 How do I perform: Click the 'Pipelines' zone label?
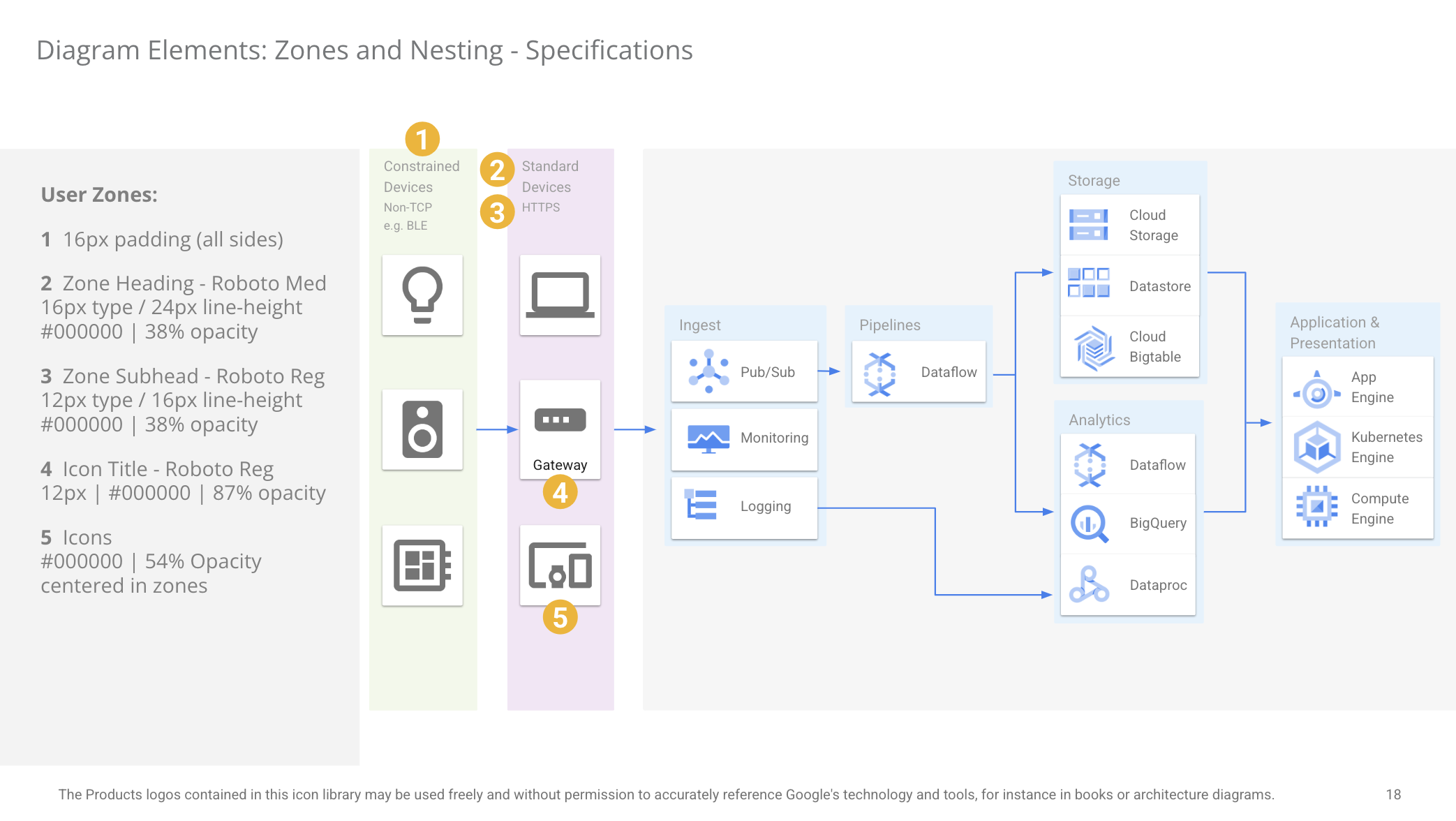click(890, 325)
